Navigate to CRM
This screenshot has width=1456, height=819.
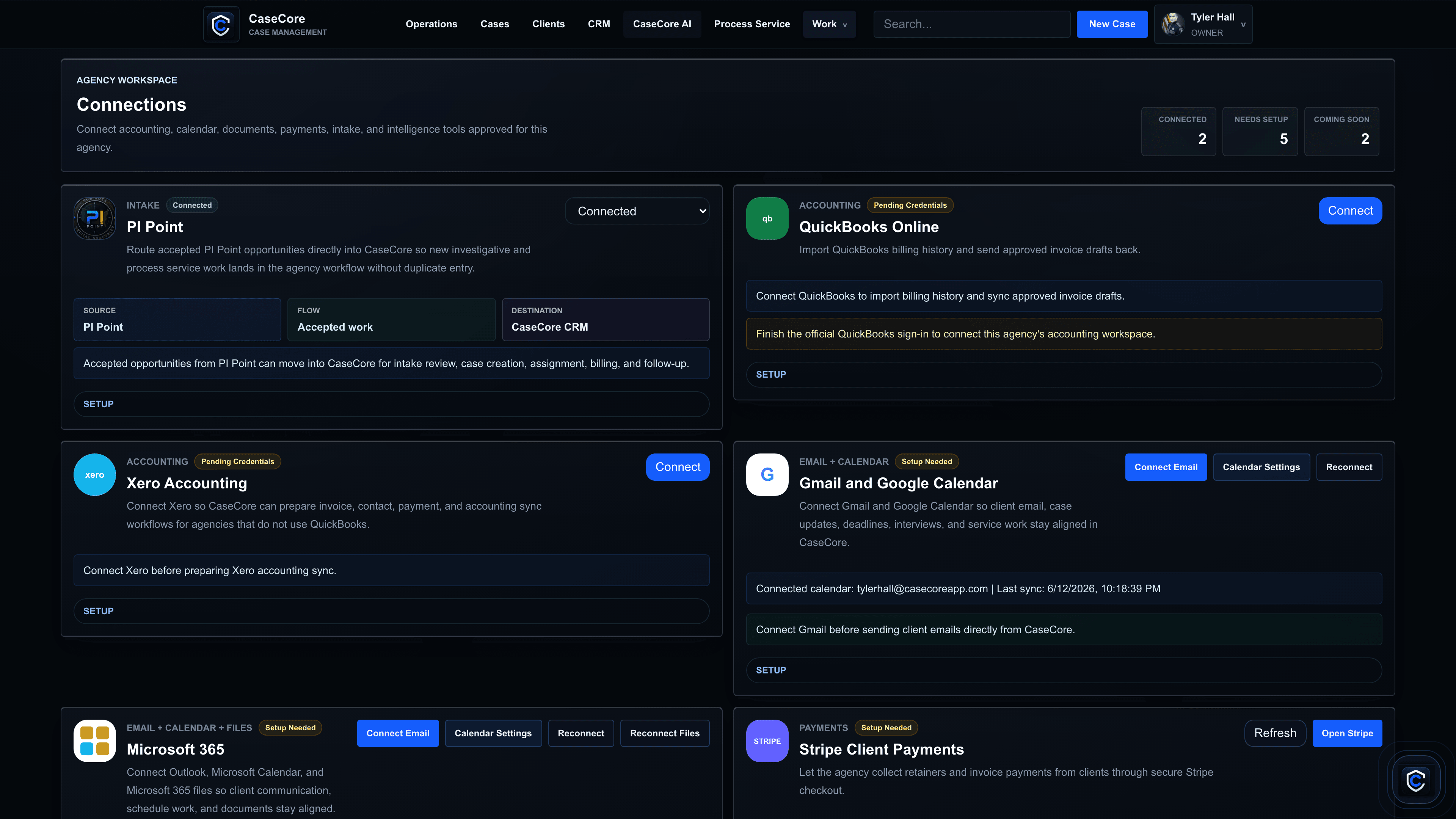(599, 24)
